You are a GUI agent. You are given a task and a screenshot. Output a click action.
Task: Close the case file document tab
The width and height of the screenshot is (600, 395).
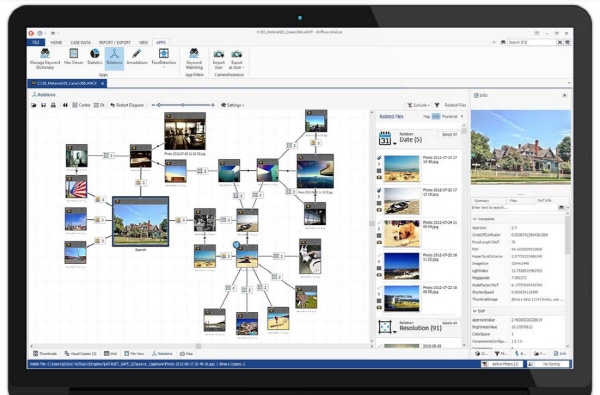103,83
